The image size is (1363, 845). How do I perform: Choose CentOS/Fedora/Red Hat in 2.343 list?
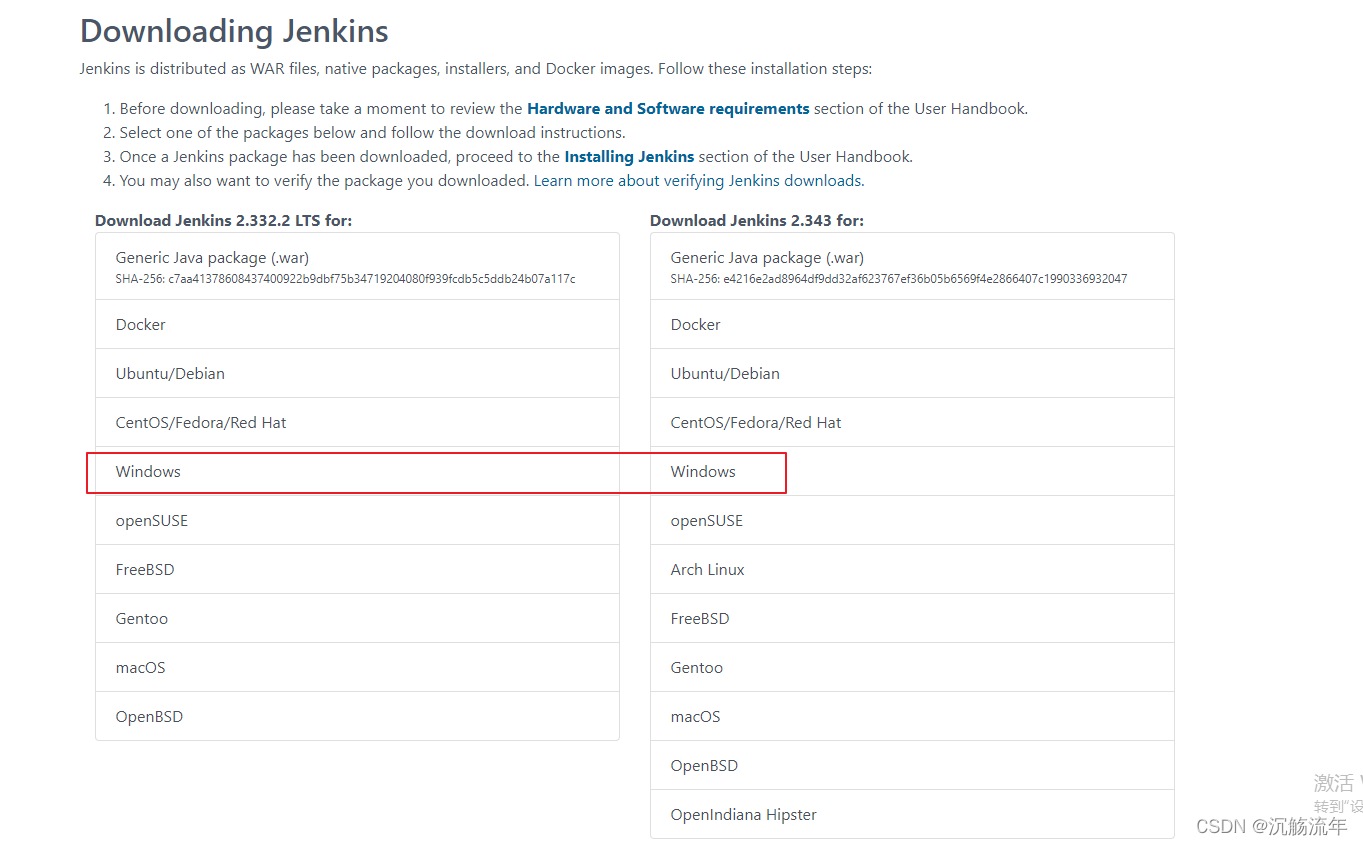(912, 423)
